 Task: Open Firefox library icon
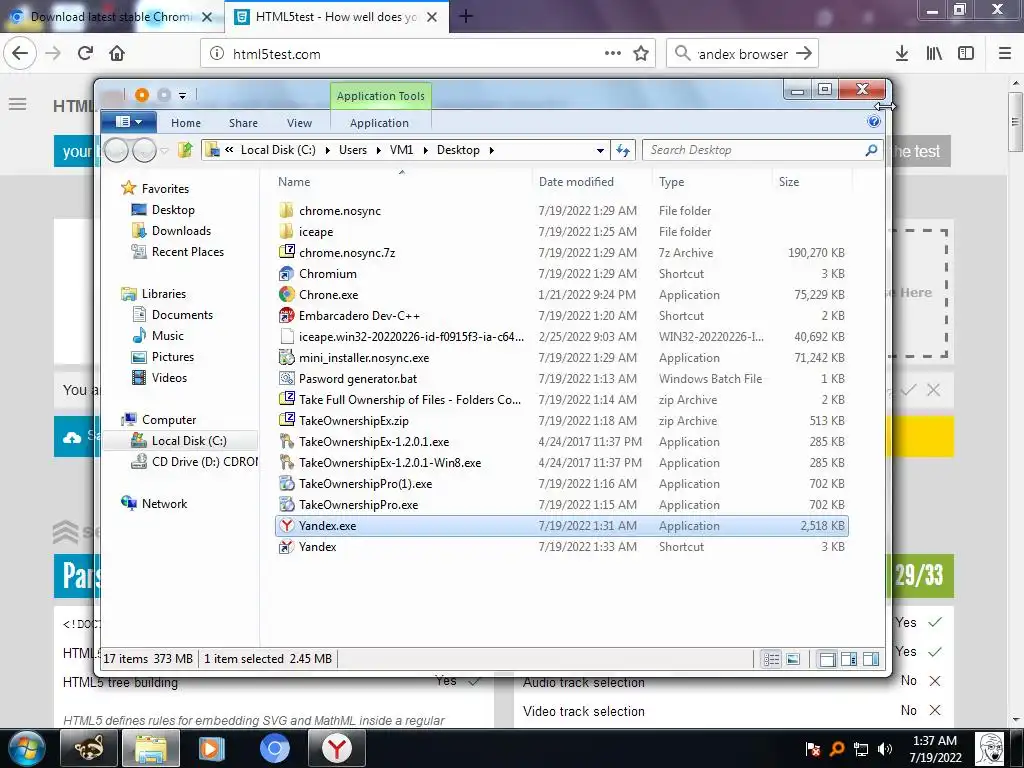(934, 54)
